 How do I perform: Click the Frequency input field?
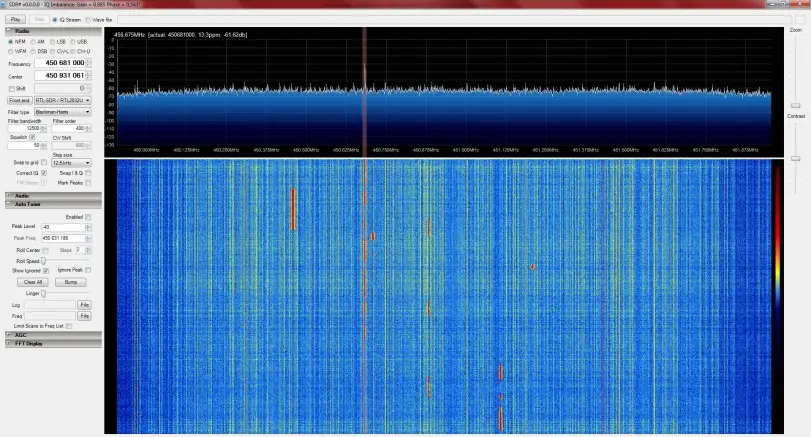point(58,63)
